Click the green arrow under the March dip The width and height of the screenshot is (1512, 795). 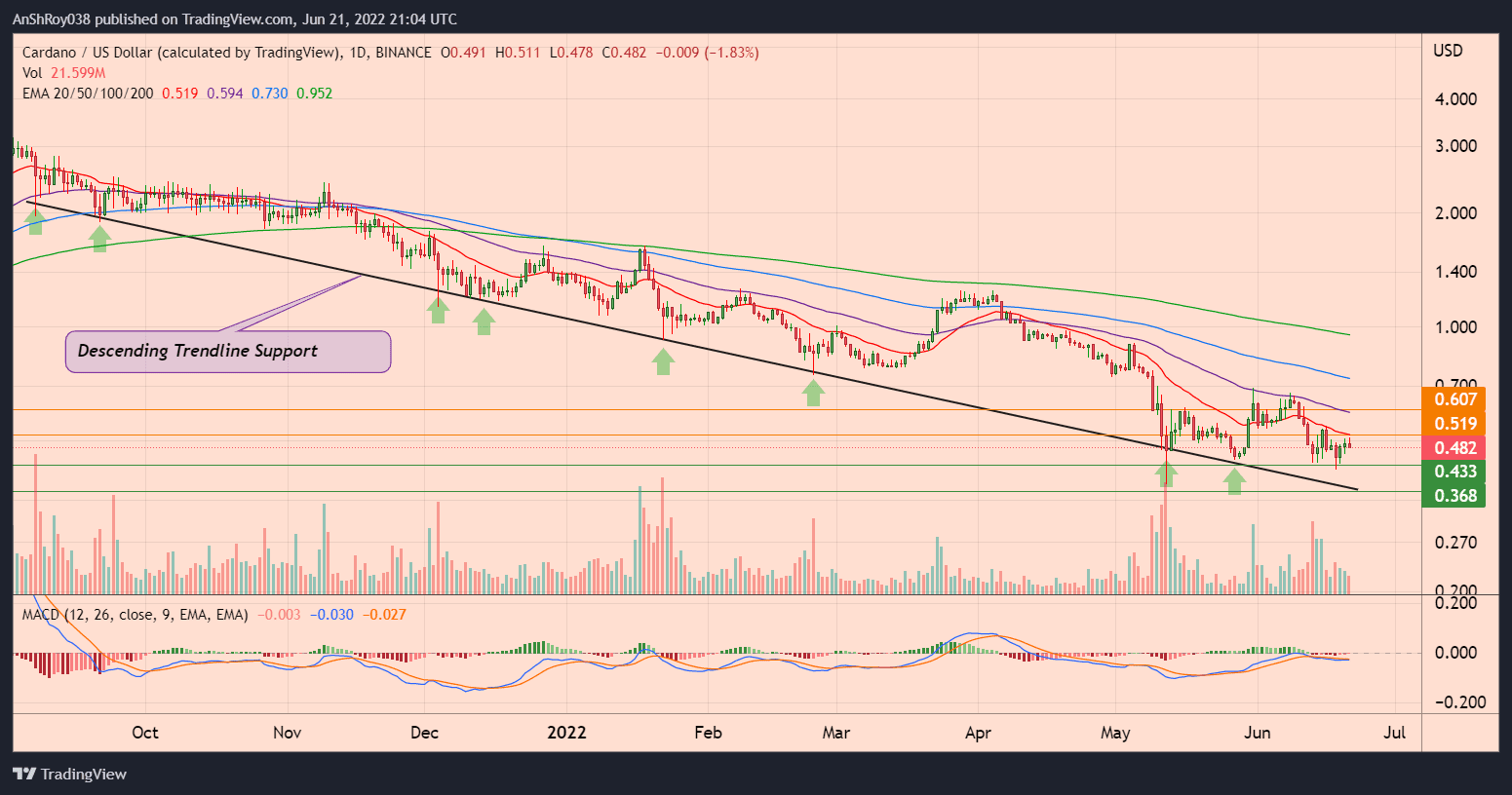[812, 393]
